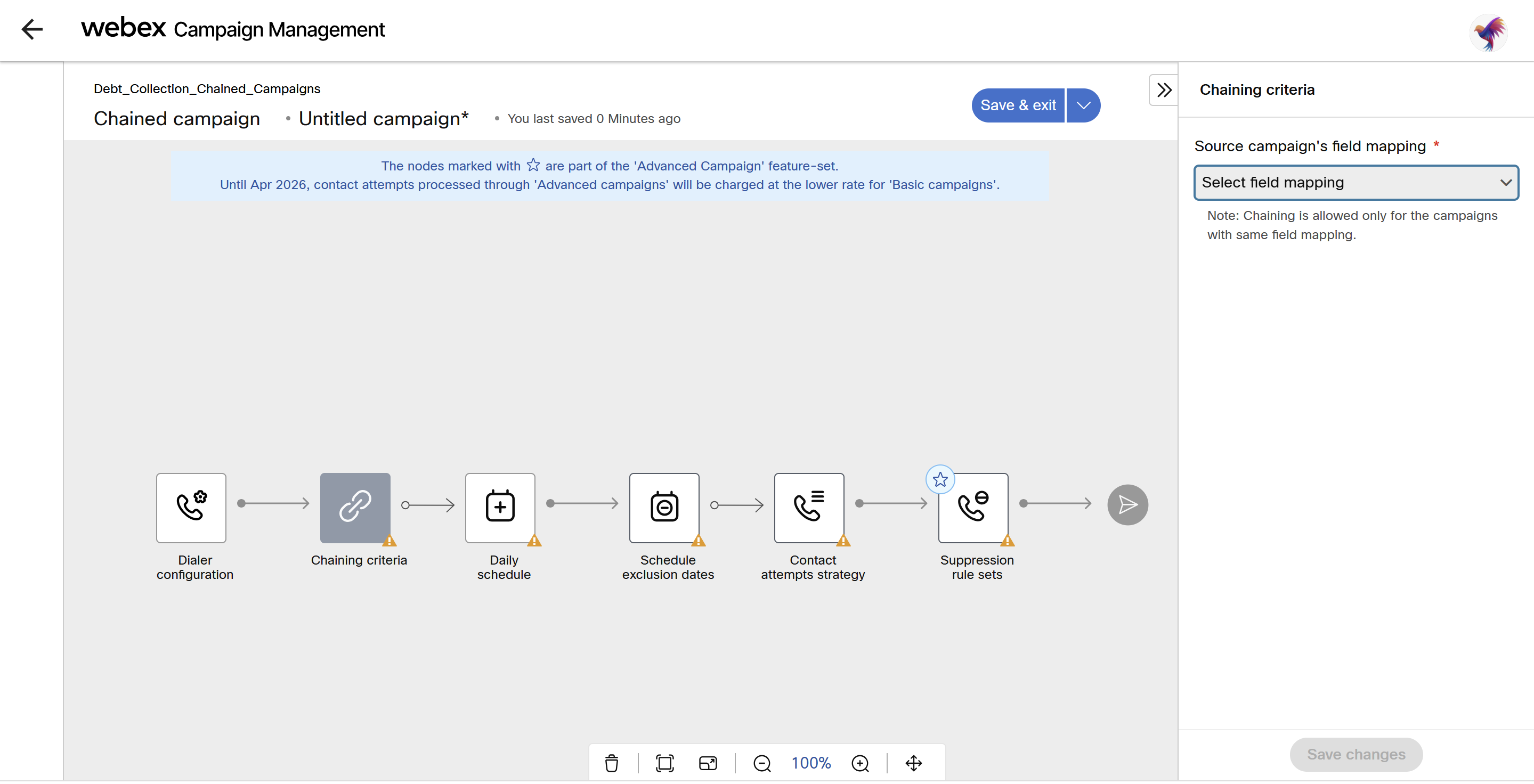Click the fit-to-screen toolbar icon
This screenshot has height=784, width=1534.
click(664, 763)
